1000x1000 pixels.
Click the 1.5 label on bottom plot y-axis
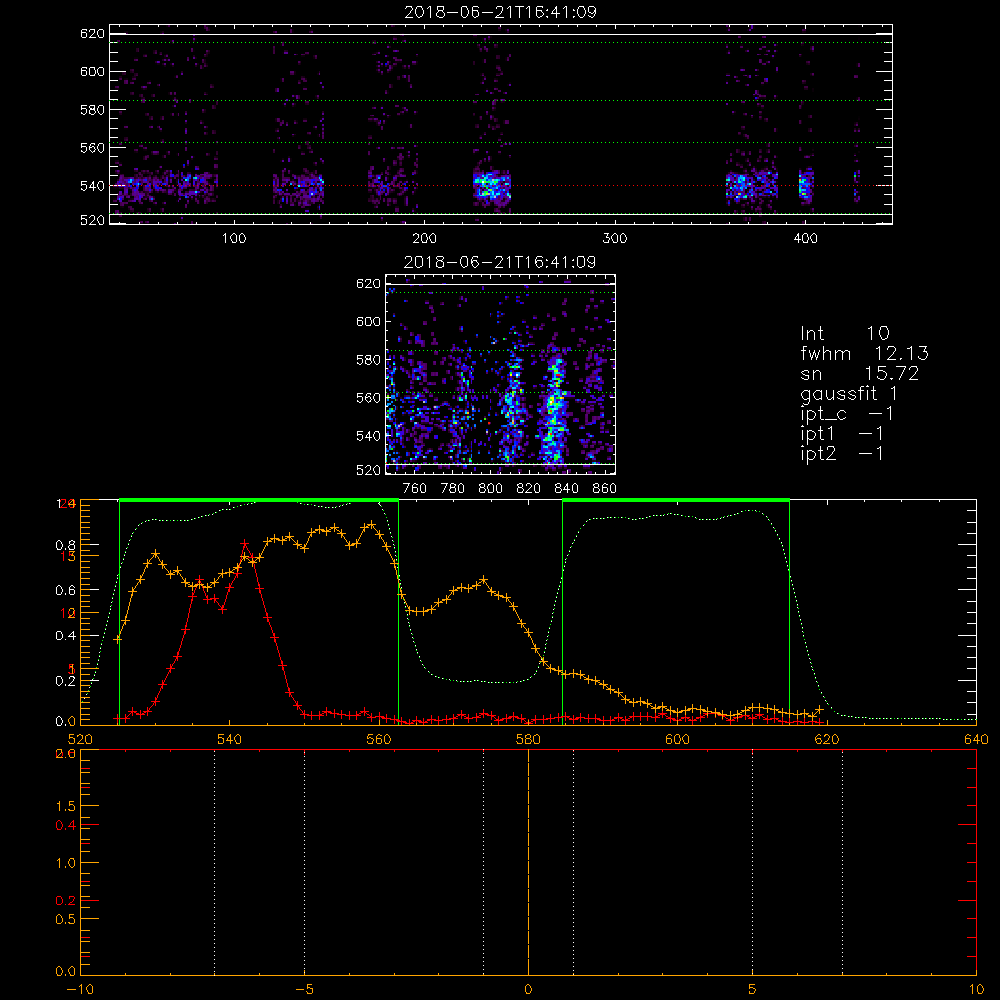click(66, 806)
